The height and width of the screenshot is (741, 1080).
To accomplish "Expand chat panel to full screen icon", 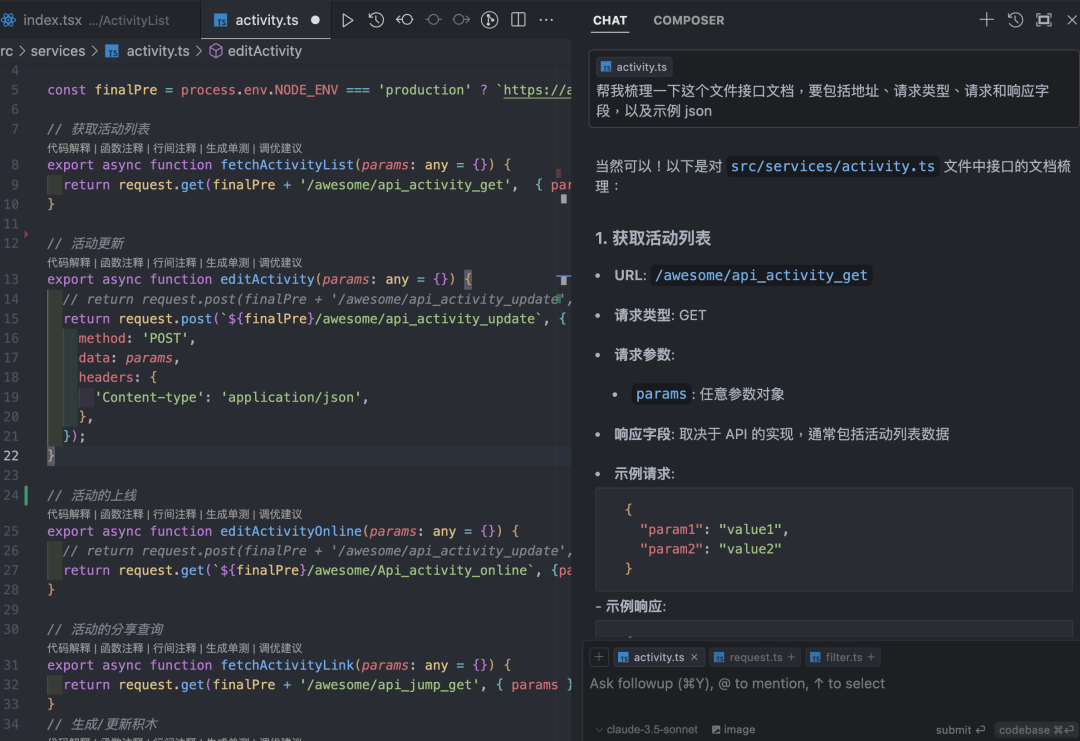I will (x=1044, y=20).
